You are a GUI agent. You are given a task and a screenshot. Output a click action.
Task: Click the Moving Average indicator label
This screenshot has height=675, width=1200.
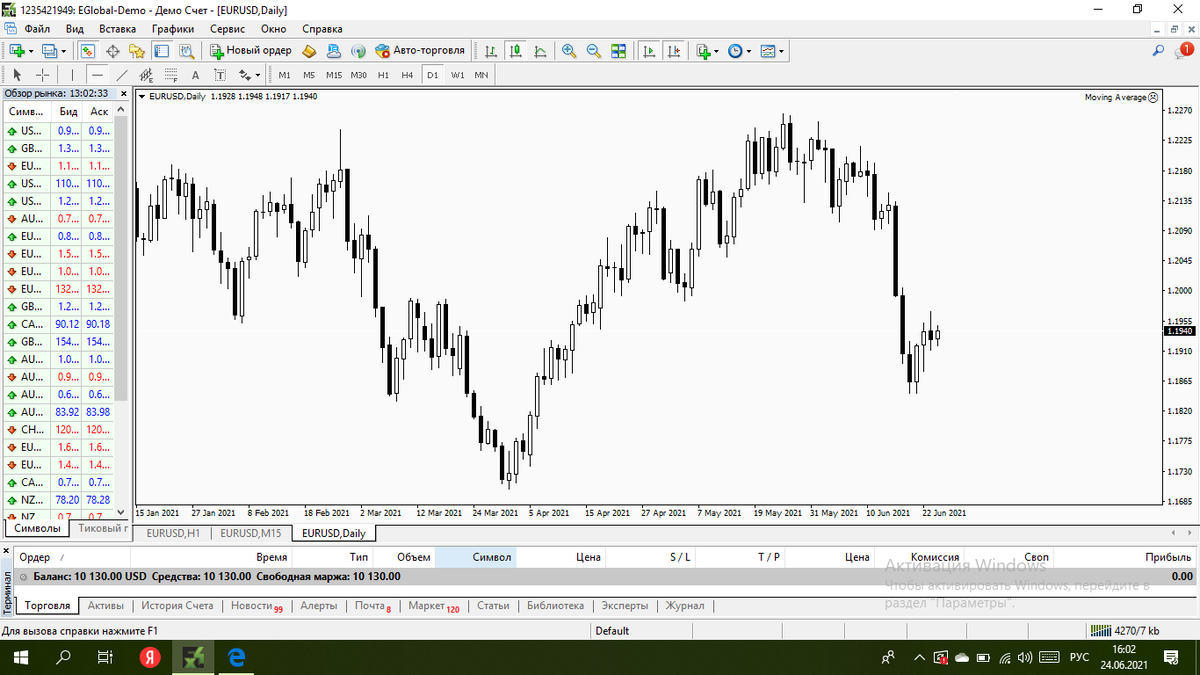tap(1115, 97)
